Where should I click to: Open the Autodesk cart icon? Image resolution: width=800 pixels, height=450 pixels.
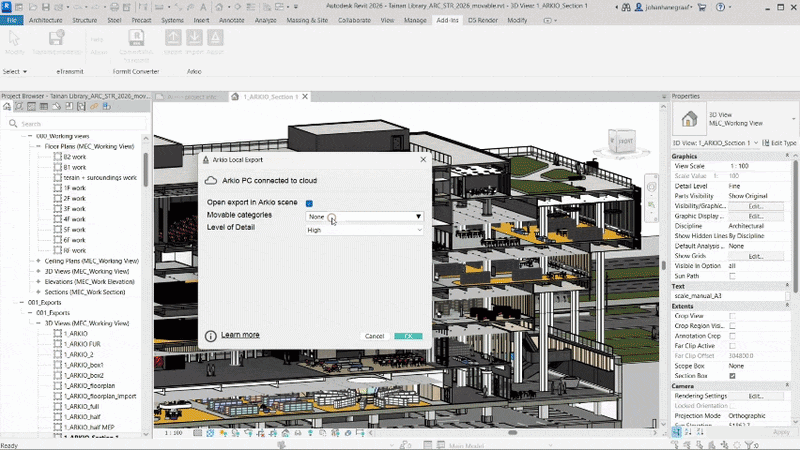click(702, 7)
